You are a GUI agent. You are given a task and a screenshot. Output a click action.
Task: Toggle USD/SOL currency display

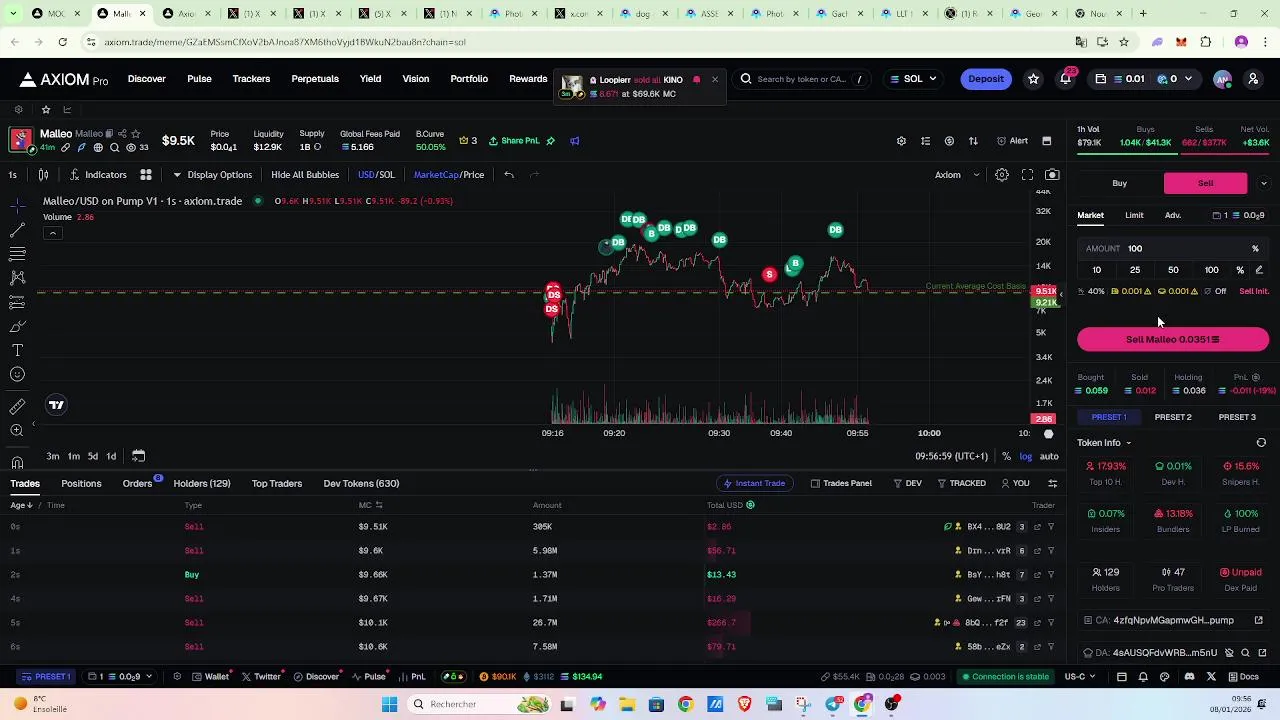coord(376,175)
